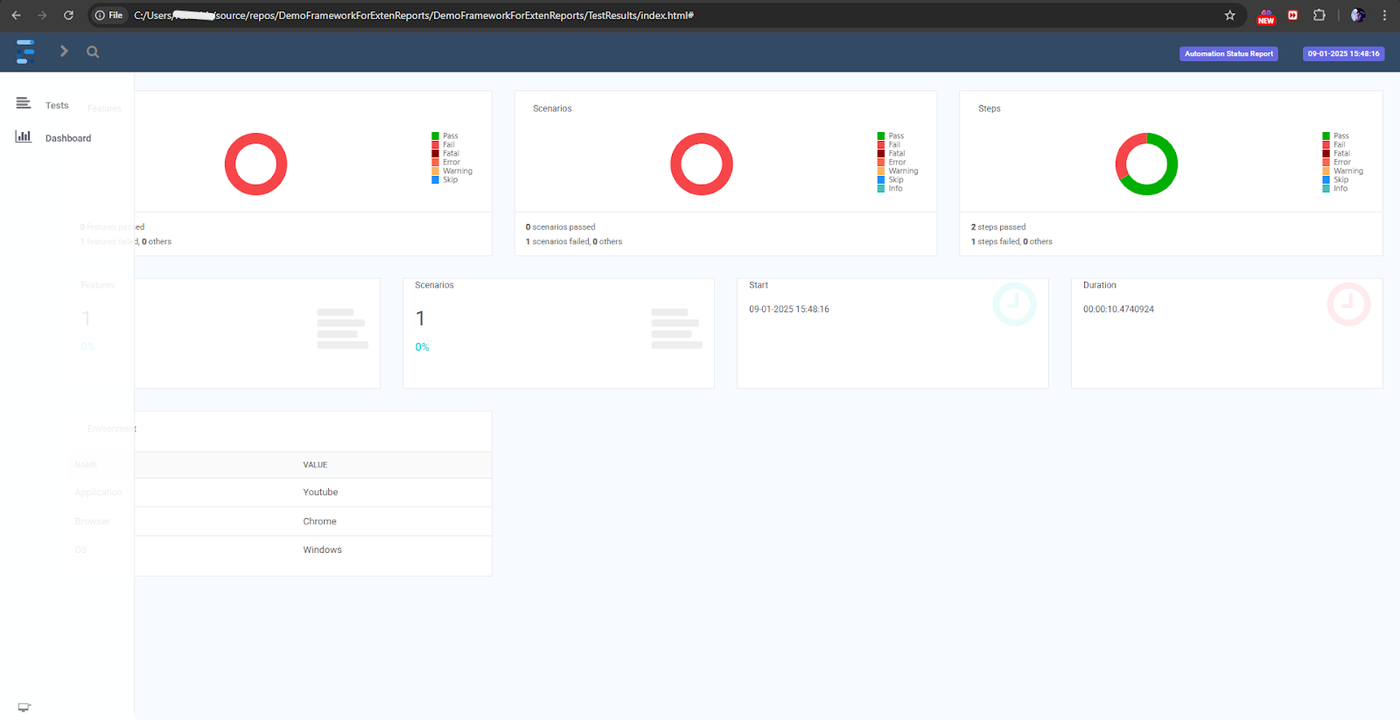Viewport: 1400px width, 720px height.
Task: Click the '2 steps passed' text
Action: tap(998, 227)
